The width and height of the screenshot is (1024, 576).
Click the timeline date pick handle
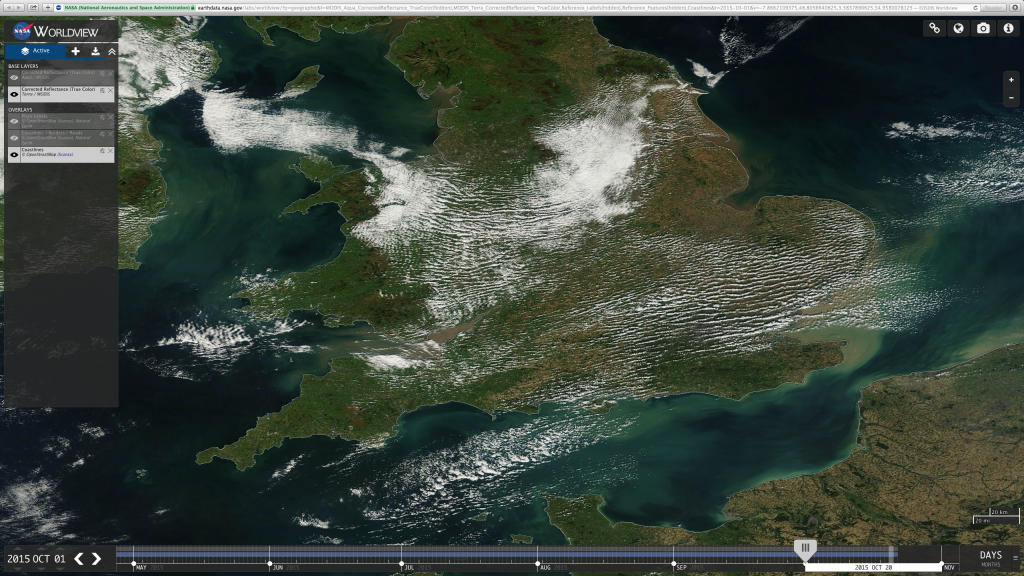tap(805, 549)
